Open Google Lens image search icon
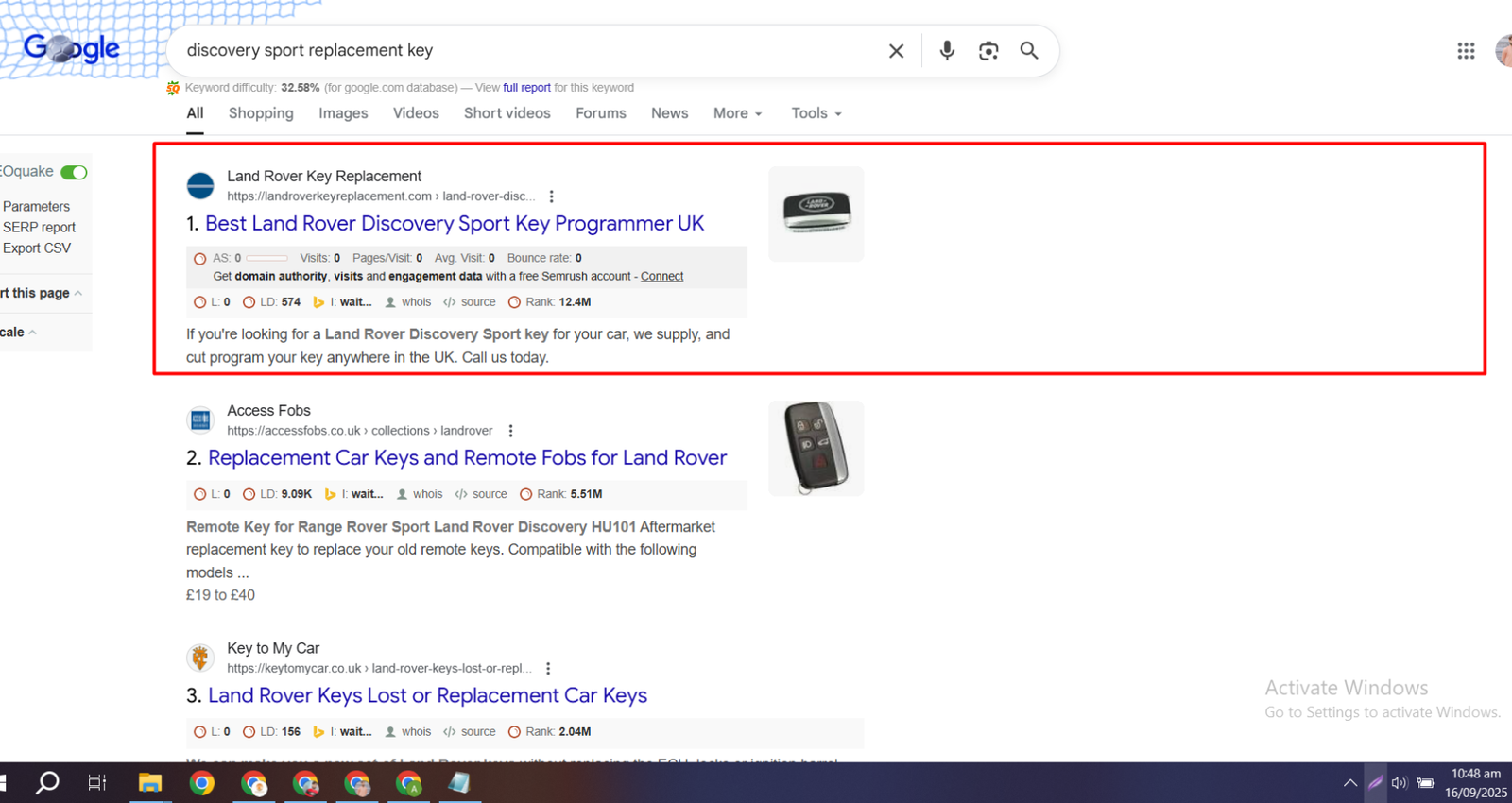Screen dimensions: 1512x803 (x=988, y=51)
